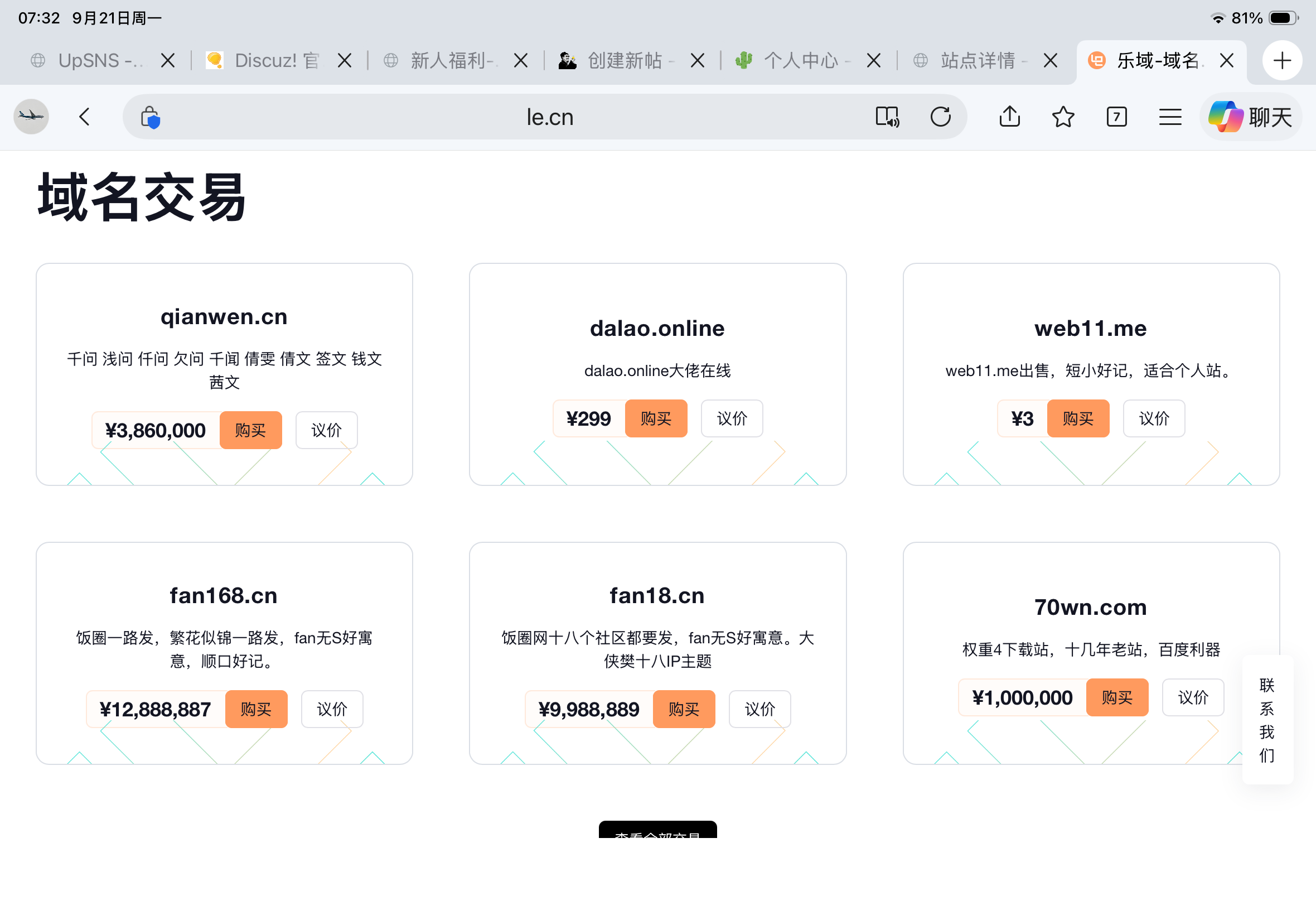Buy the fan18.cn domain
The width and height of the screenshot is (1316, 915).
tap(684, 709)
